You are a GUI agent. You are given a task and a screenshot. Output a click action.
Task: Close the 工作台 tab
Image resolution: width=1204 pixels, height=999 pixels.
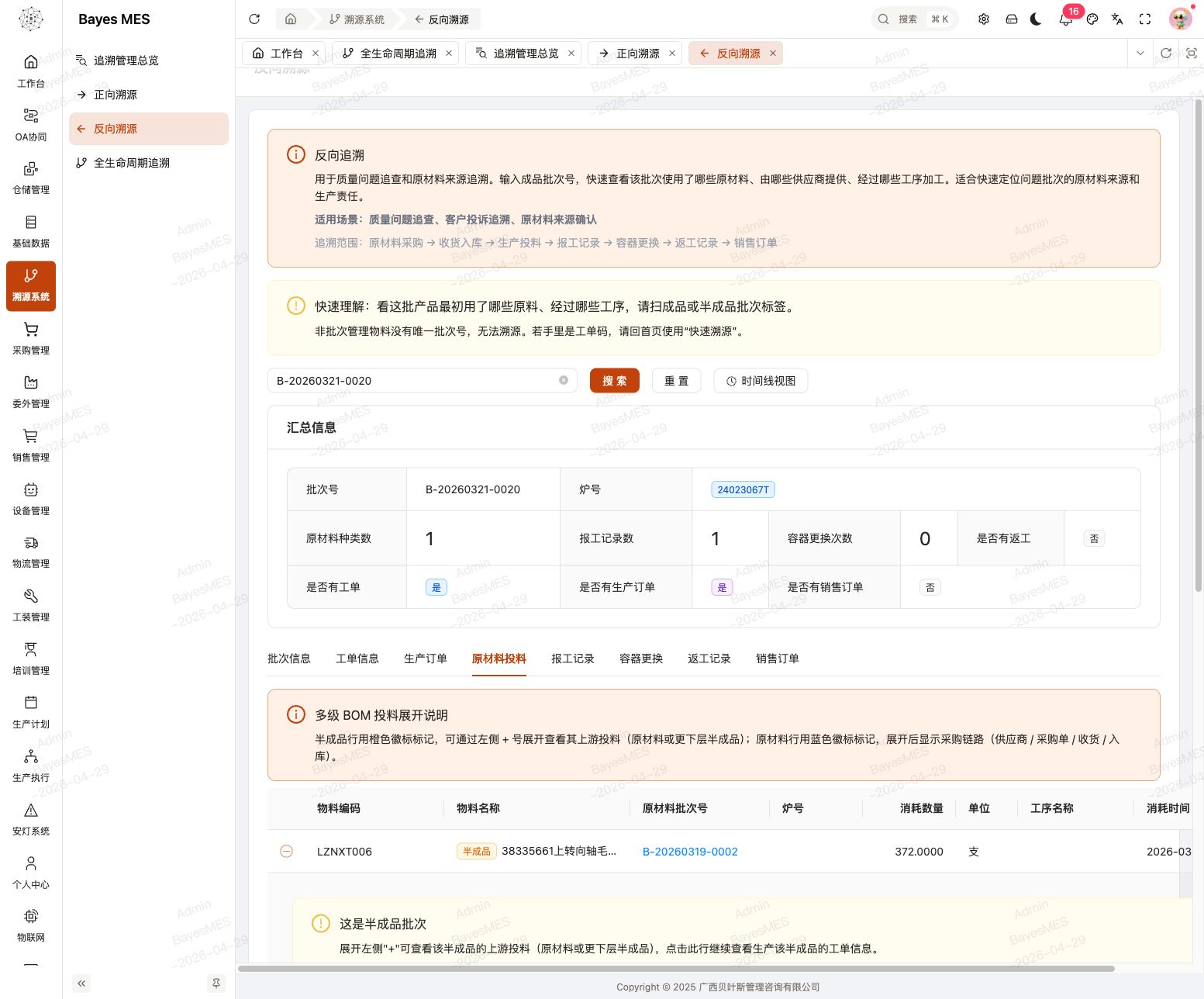coord(316,54)
